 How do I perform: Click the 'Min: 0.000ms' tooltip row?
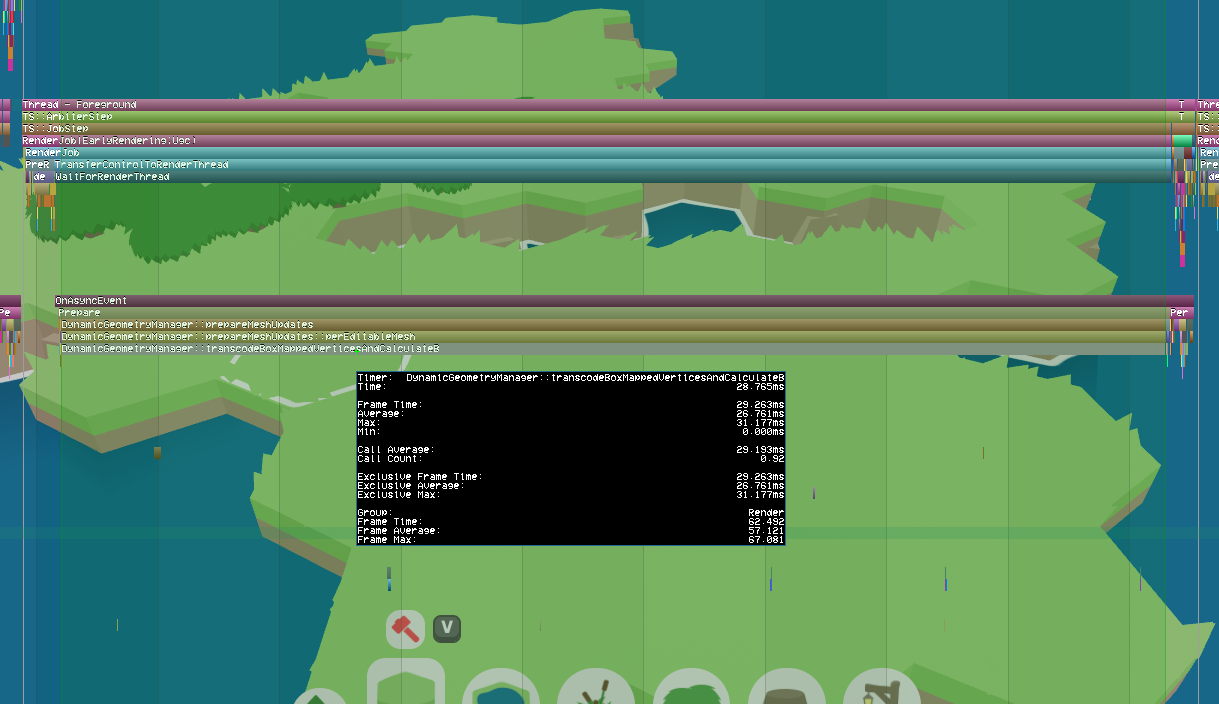click(571, 431)
